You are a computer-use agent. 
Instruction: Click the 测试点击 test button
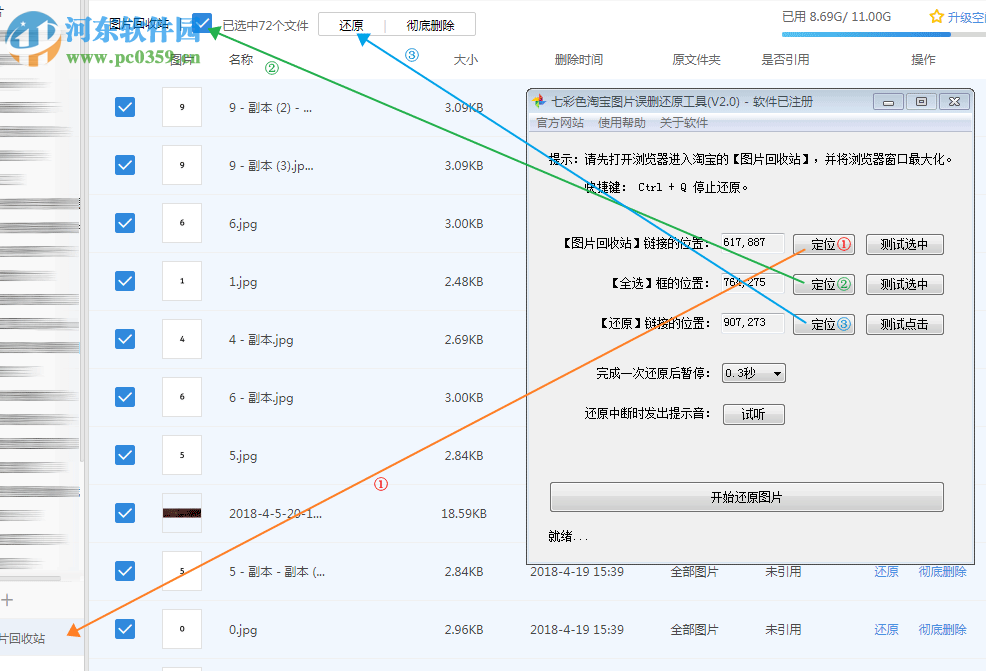(904, 324)
